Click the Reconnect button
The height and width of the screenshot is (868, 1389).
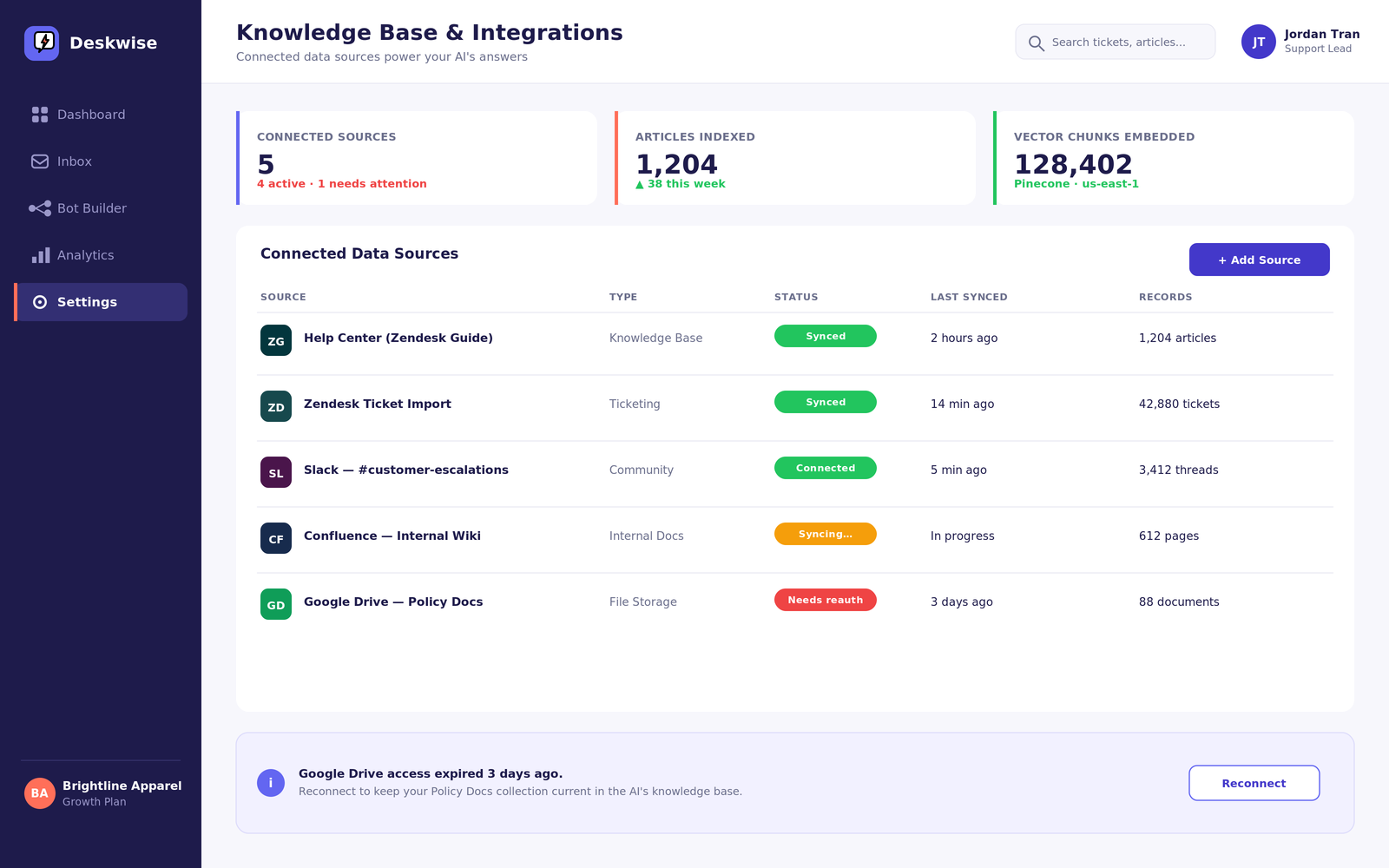(x=1254, y=783)
